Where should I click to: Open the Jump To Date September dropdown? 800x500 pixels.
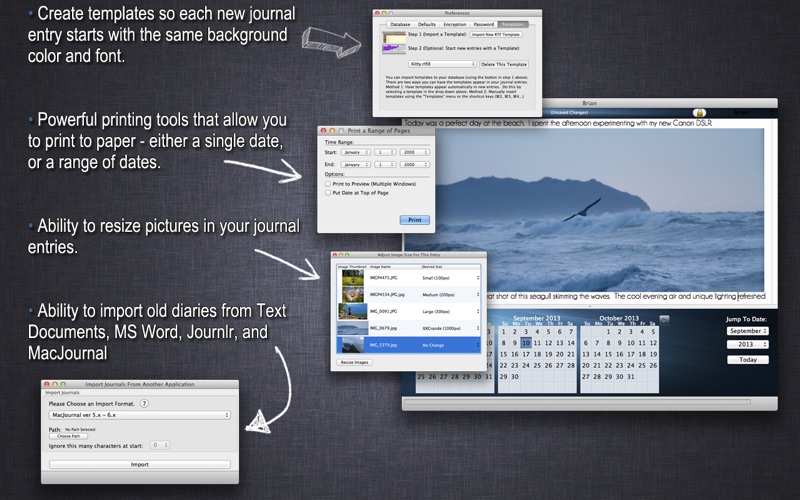[747, 330]
